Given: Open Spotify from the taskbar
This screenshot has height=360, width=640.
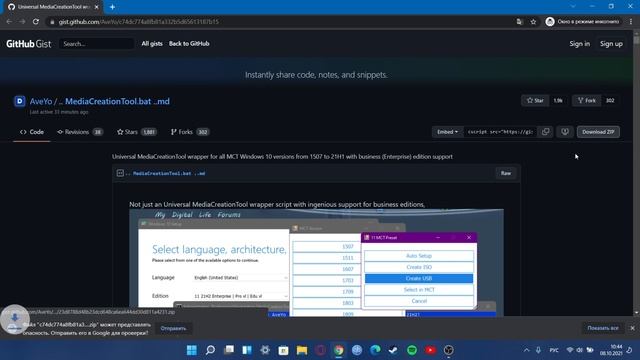Looking at the screenshot, I should (412, 350).
